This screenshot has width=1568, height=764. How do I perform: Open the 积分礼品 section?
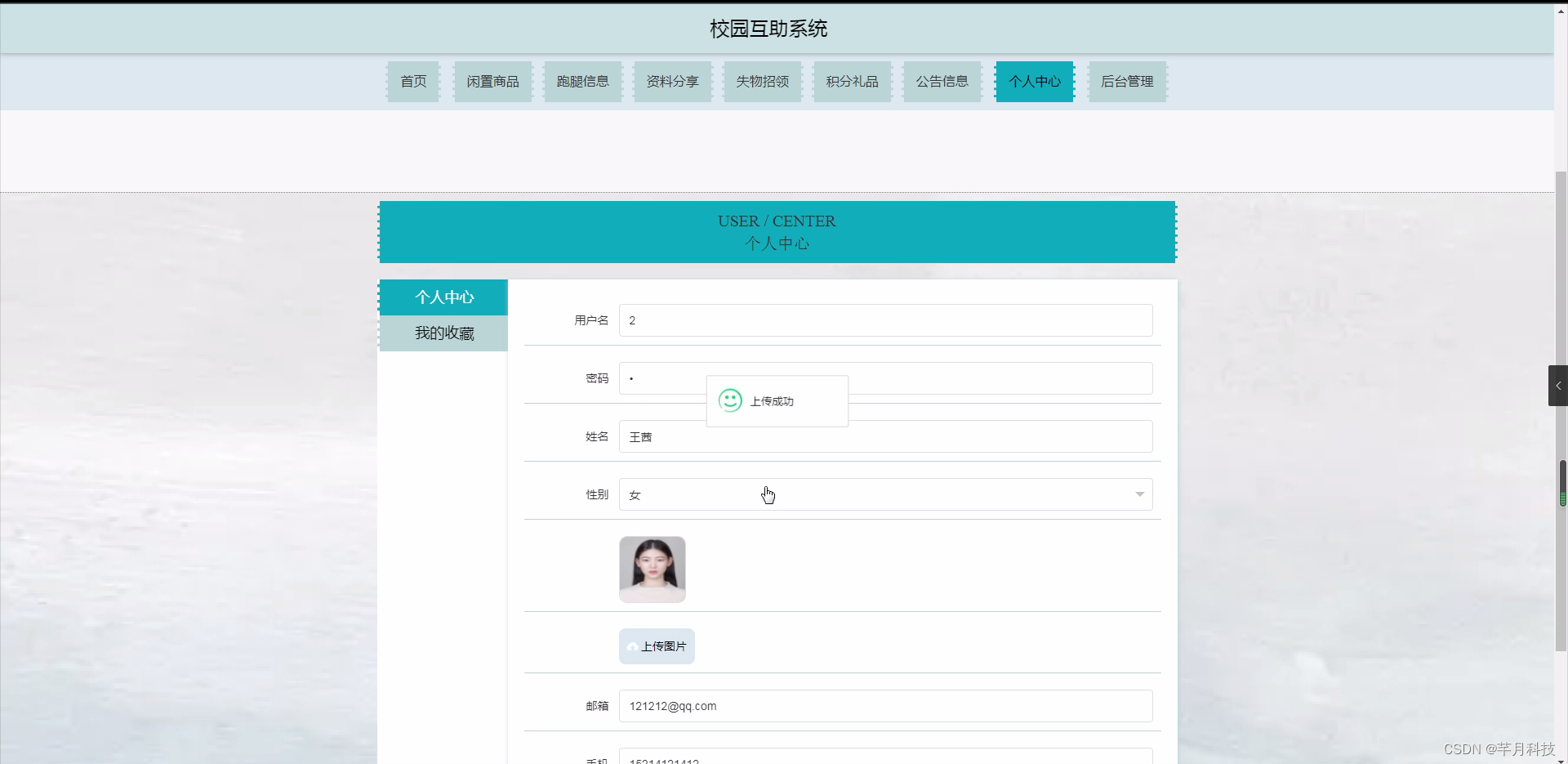(x=852, y=81)
